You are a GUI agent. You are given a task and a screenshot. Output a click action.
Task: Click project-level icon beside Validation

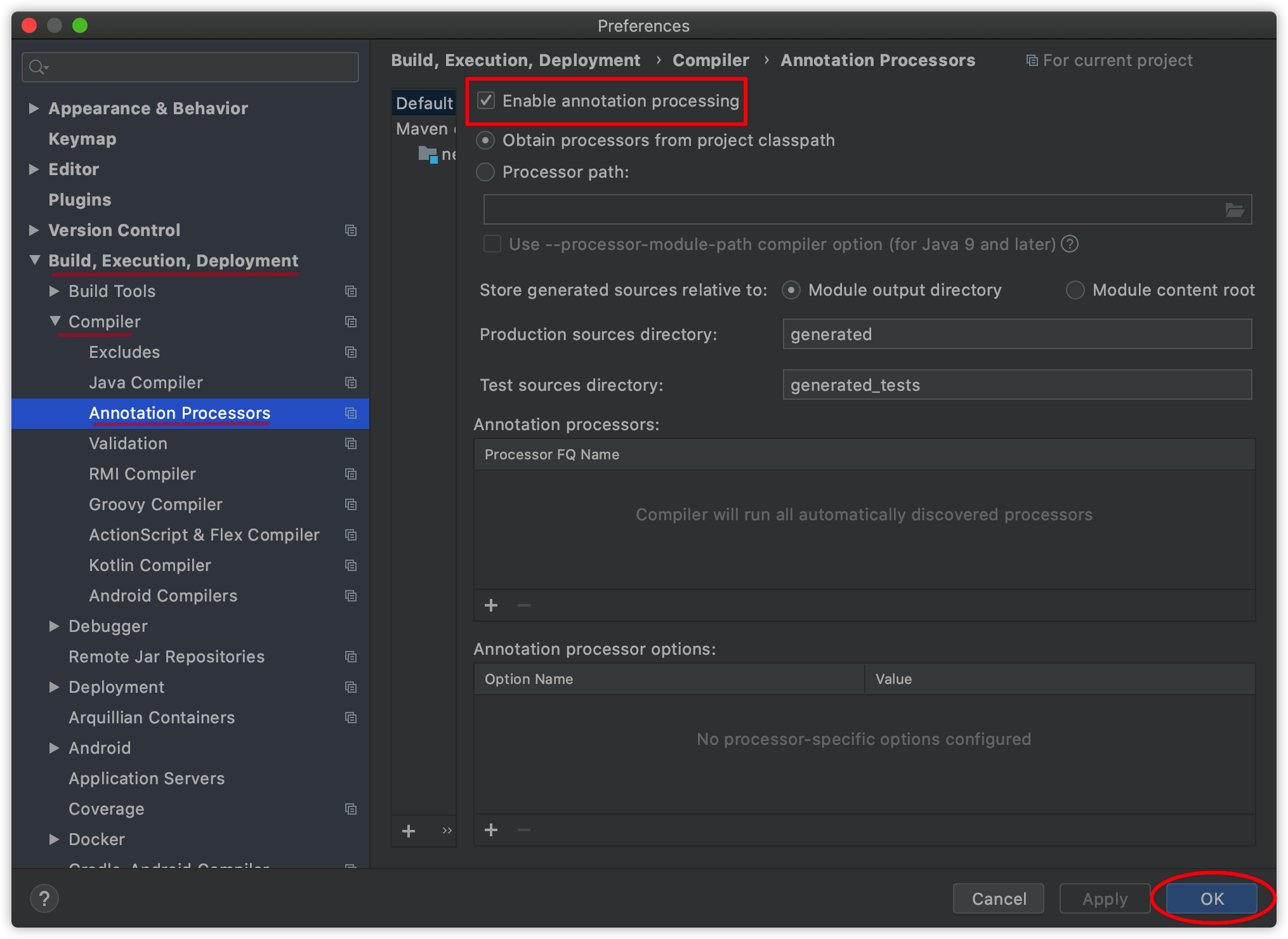coord(351,443)
